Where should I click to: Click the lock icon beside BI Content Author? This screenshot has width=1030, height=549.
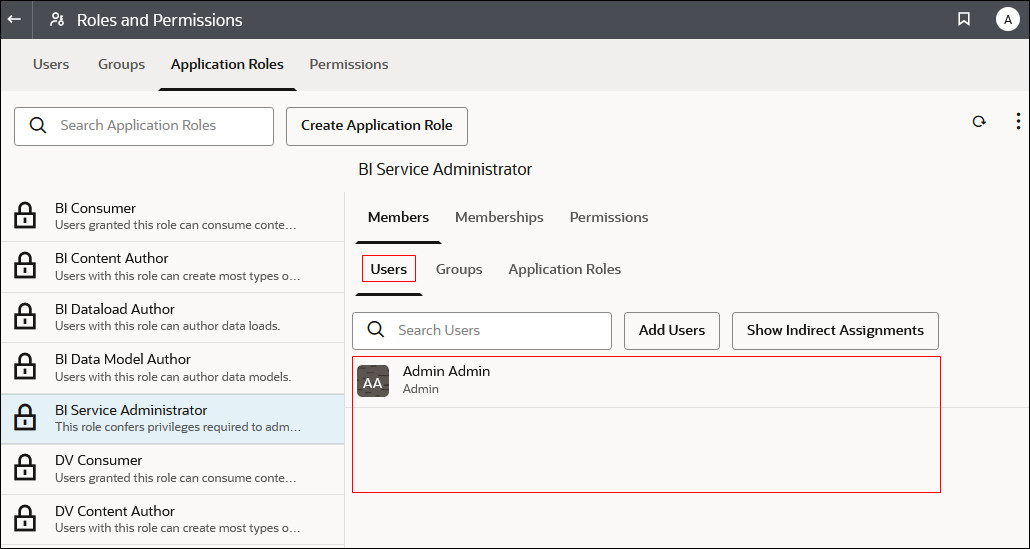[x=24, y=266]
